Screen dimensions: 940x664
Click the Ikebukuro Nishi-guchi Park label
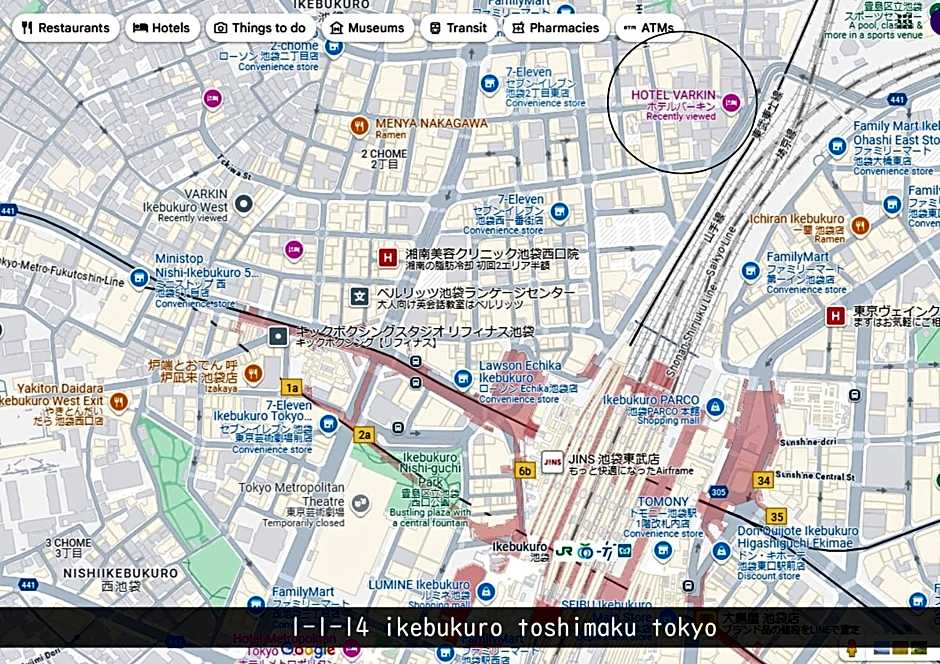click(430, 469)
